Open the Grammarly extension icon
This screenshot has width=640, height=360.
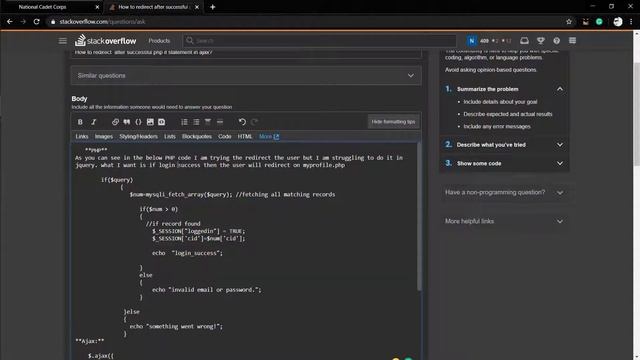coord(599,22)
